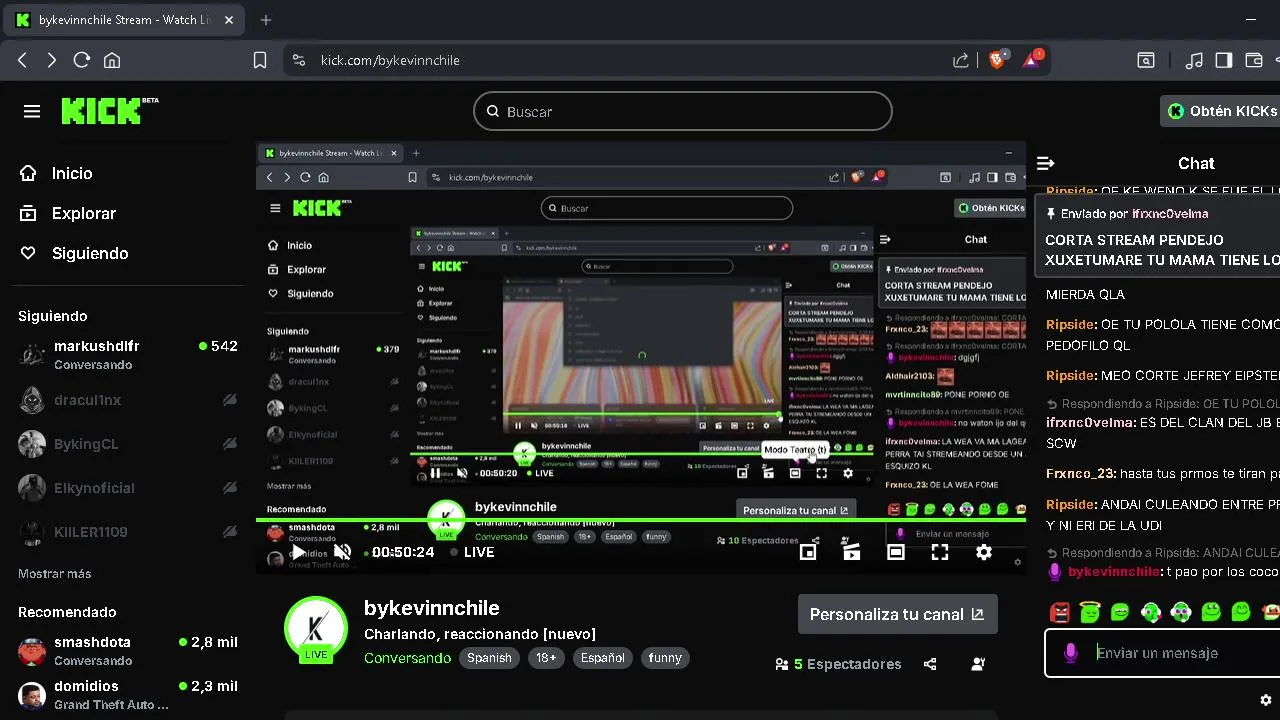Select the Español tag

click(603, 658)
